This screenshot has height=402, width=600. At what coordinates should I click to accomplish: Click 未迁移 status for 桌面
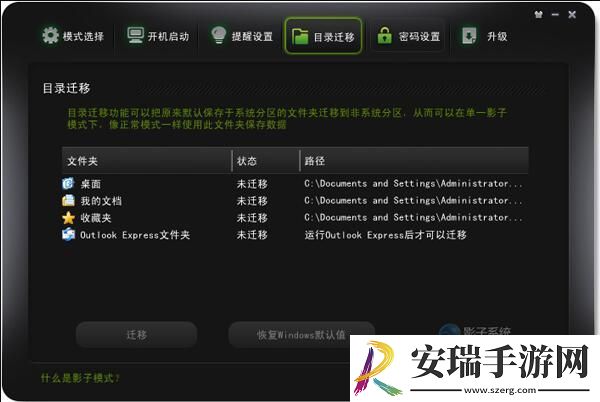[x=252, y=184]
